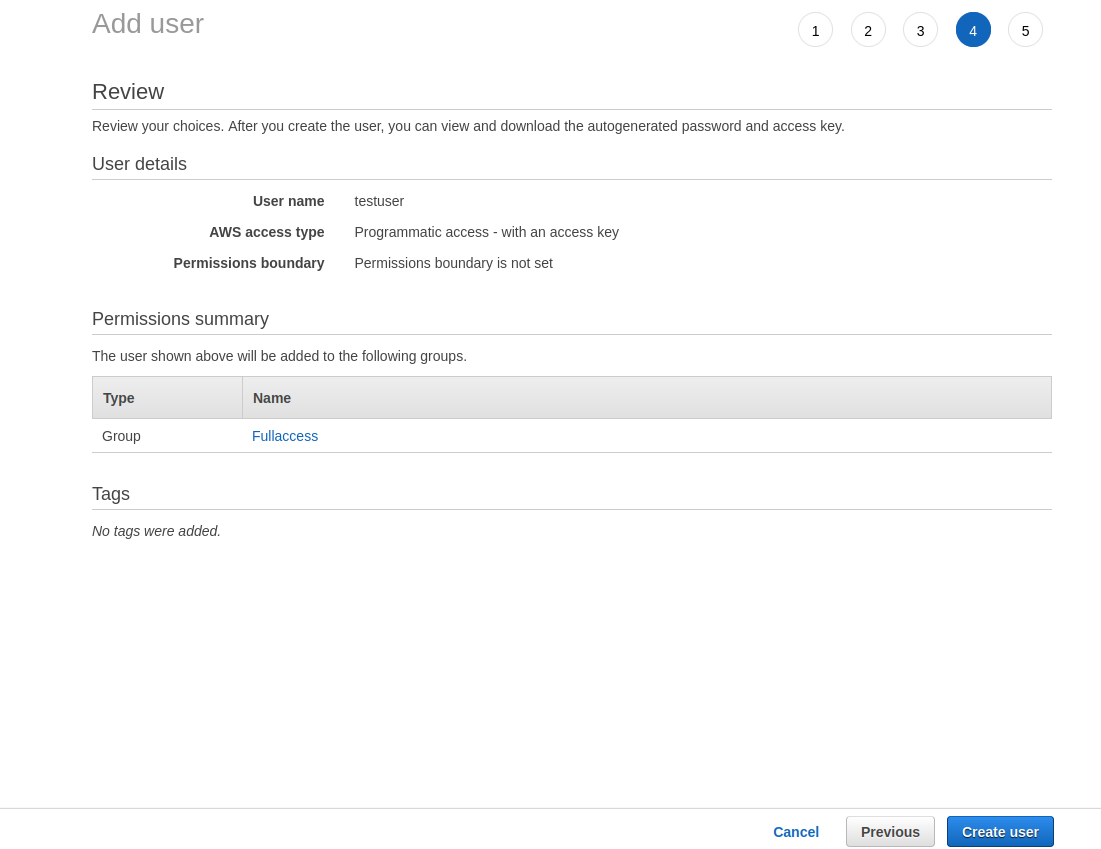Select 'Permissions boundary is not set' text

(x=454, y=263)
